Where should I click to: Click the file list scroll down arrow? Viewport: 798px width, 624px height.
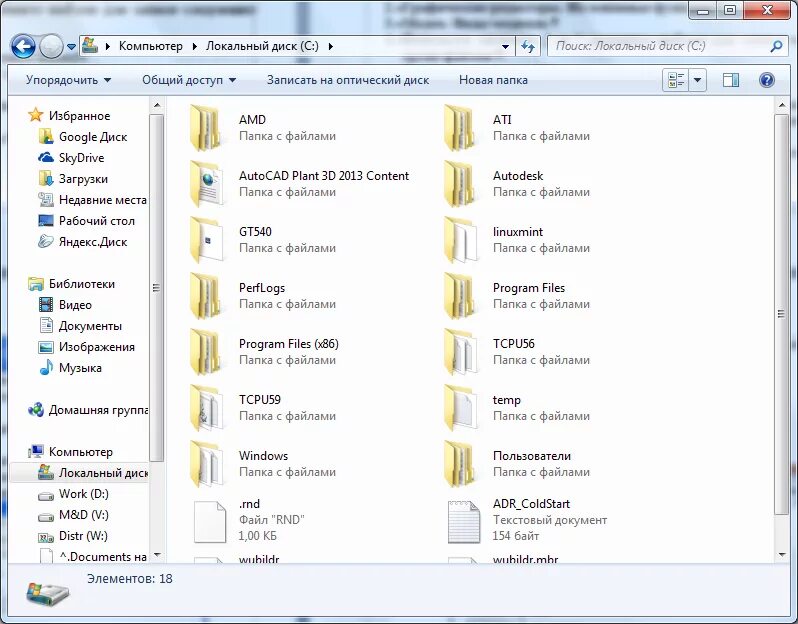point(782,555)
